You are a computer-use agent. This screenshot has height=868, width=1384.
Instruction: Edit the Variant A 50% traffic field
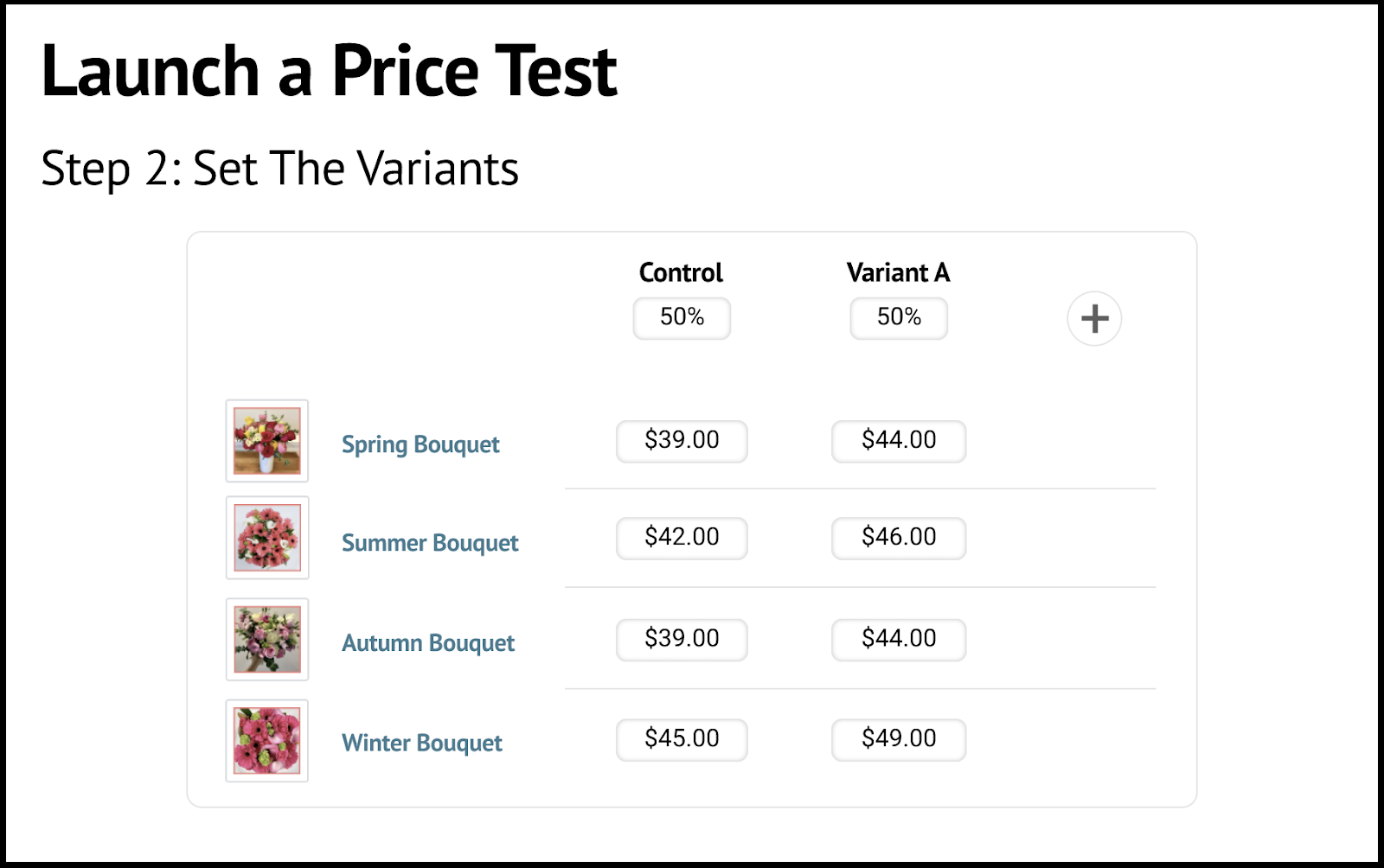[x=899, y=318]
